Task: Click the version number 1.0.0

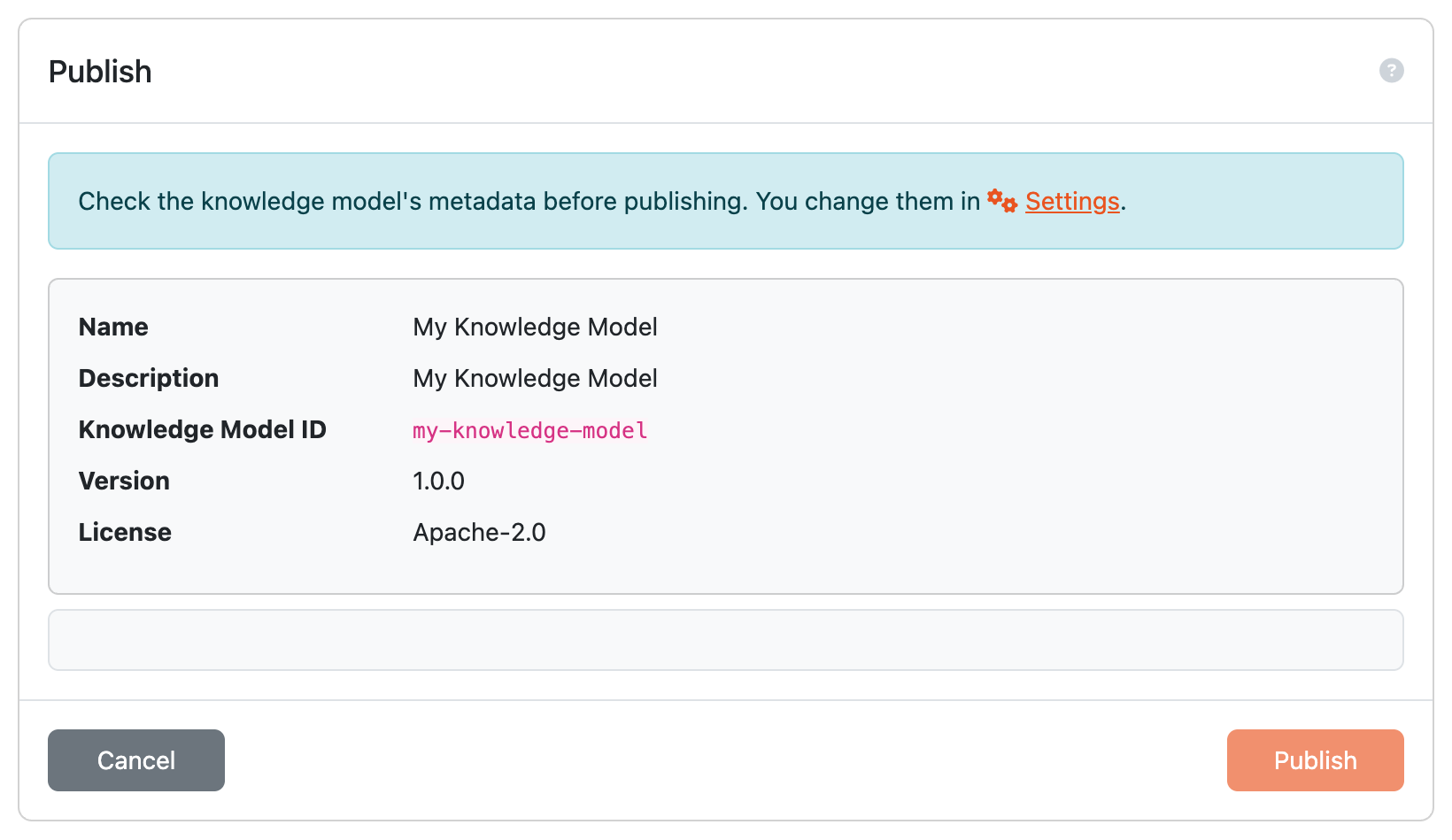Action: [438, 482]
